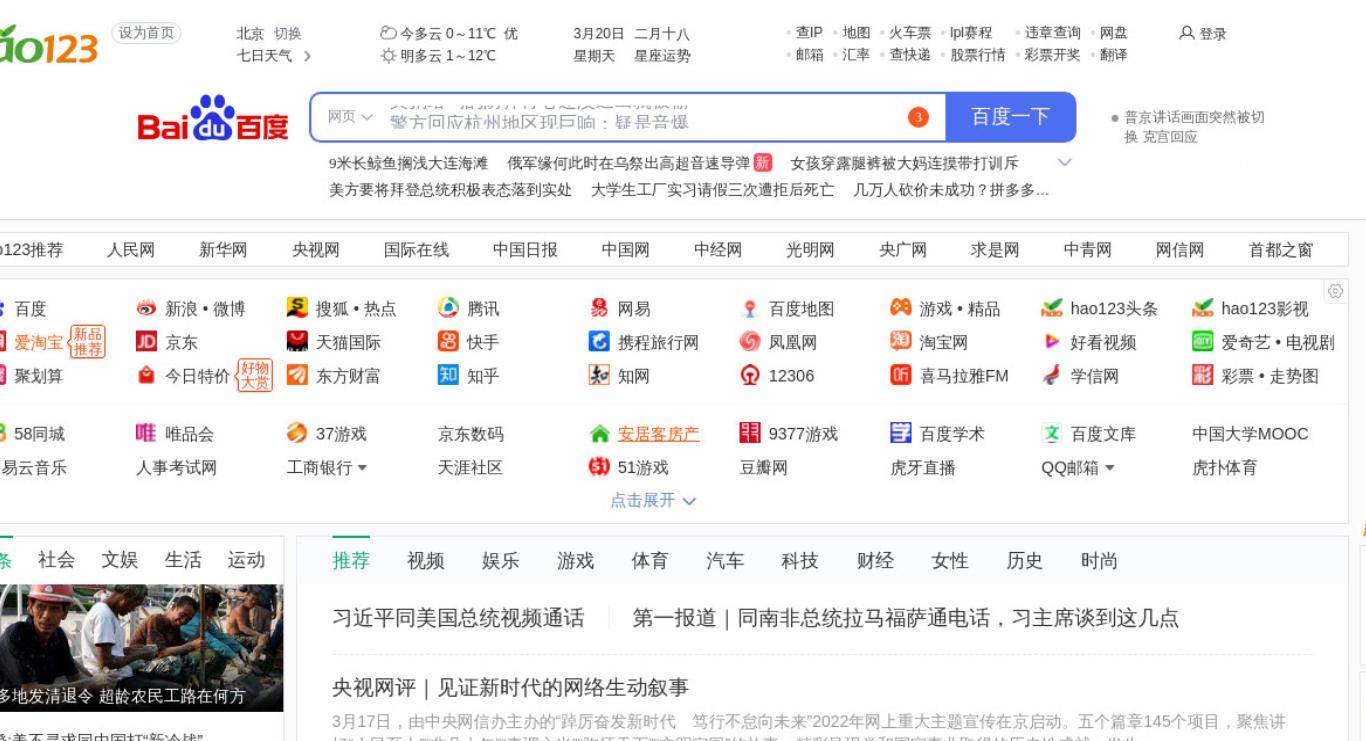1366x741 pixels.
Task: Open the Sina Weibo site icon
Action: (146, 308)
